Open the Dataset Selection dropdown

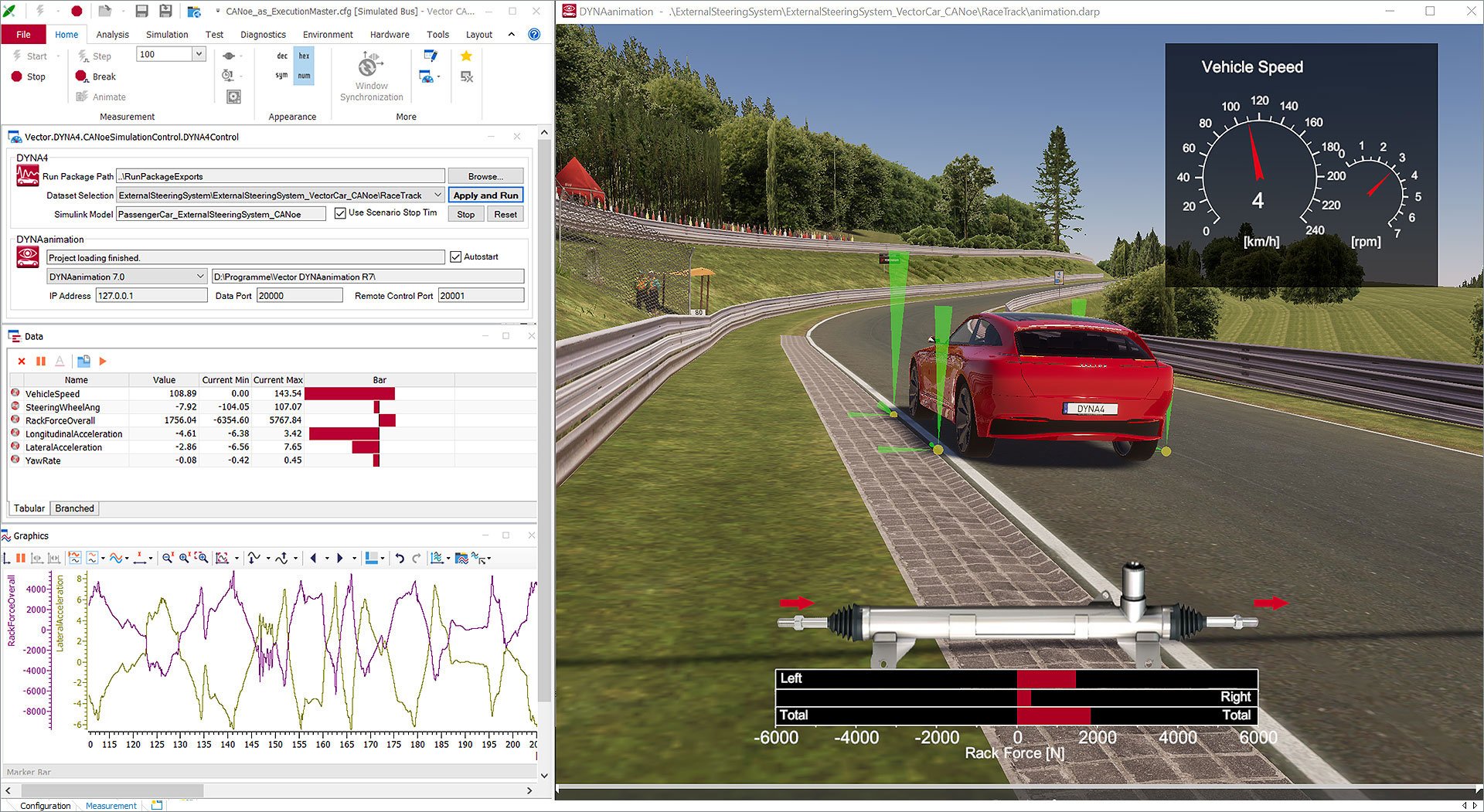[437, 195]
